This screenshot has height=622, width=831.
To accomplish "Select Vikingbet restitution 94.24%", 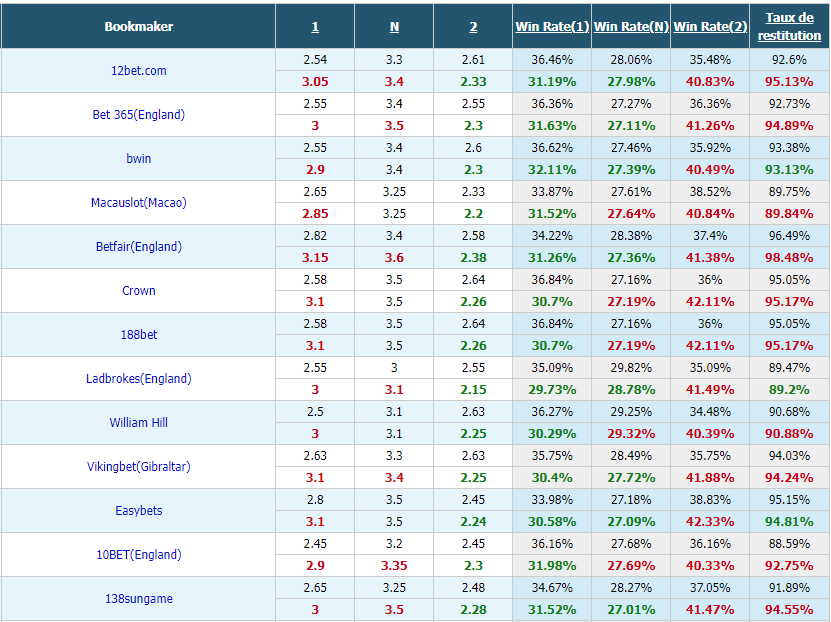I will pyautogui.click(x=789, y=477).
